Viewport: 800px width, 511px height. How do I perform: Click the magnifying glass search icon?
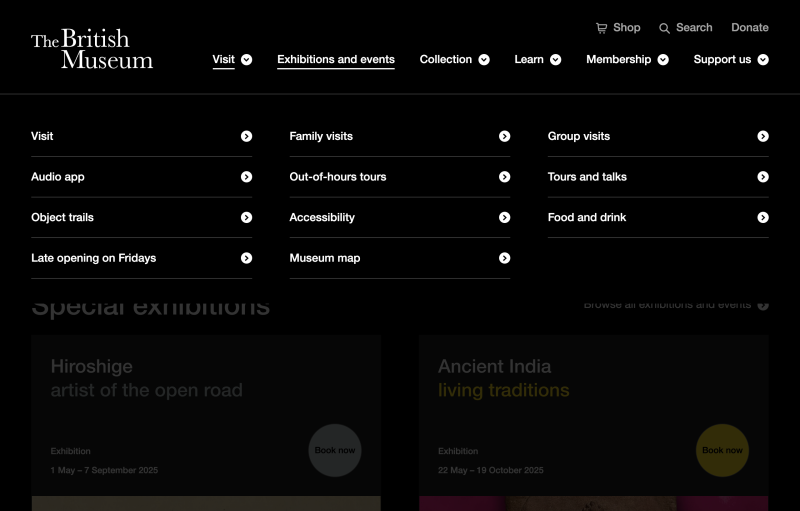pos(664,29)
